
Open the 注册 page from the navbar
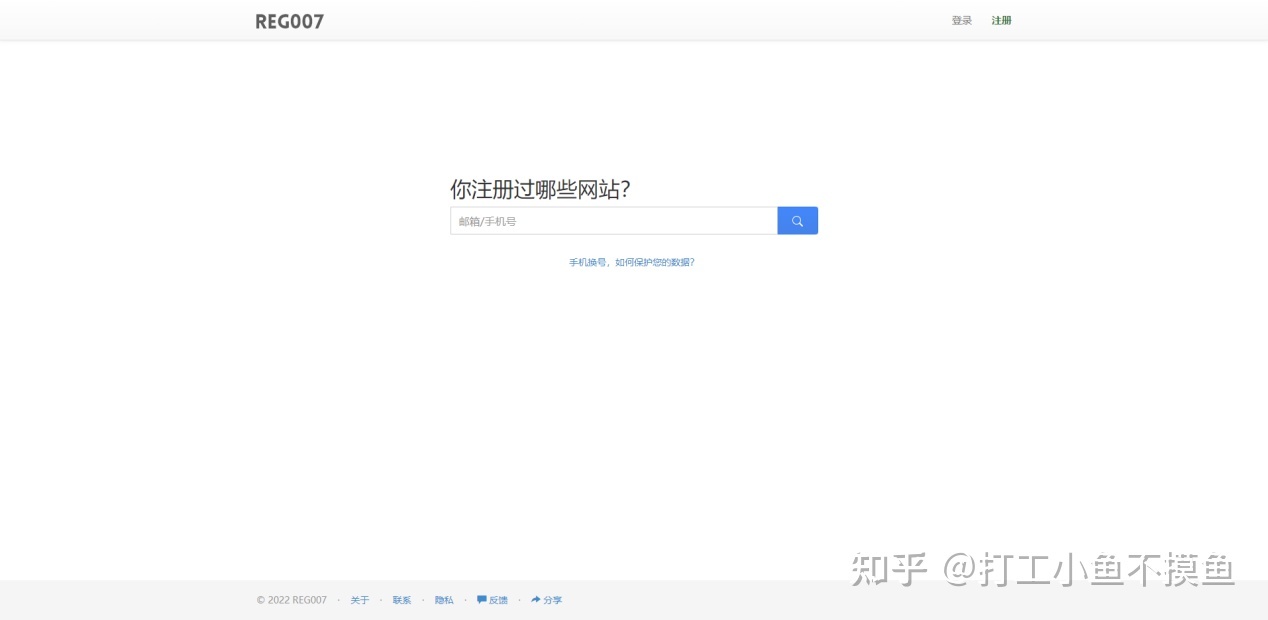[1001, 20]
